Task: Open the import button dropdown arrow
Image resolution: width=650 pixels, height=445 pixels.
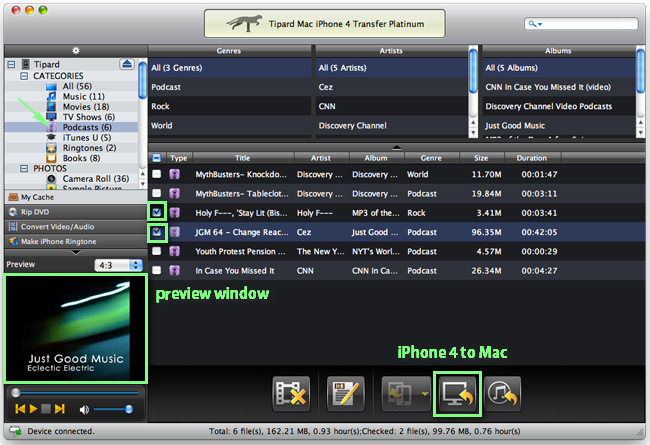Action: click(425, 394)
